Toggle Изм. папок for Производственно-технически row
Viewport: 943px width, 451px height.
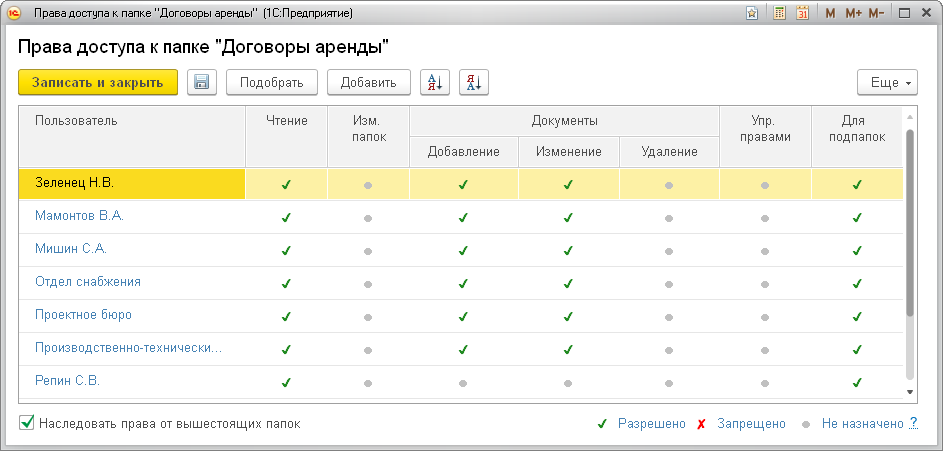point(368,349)
